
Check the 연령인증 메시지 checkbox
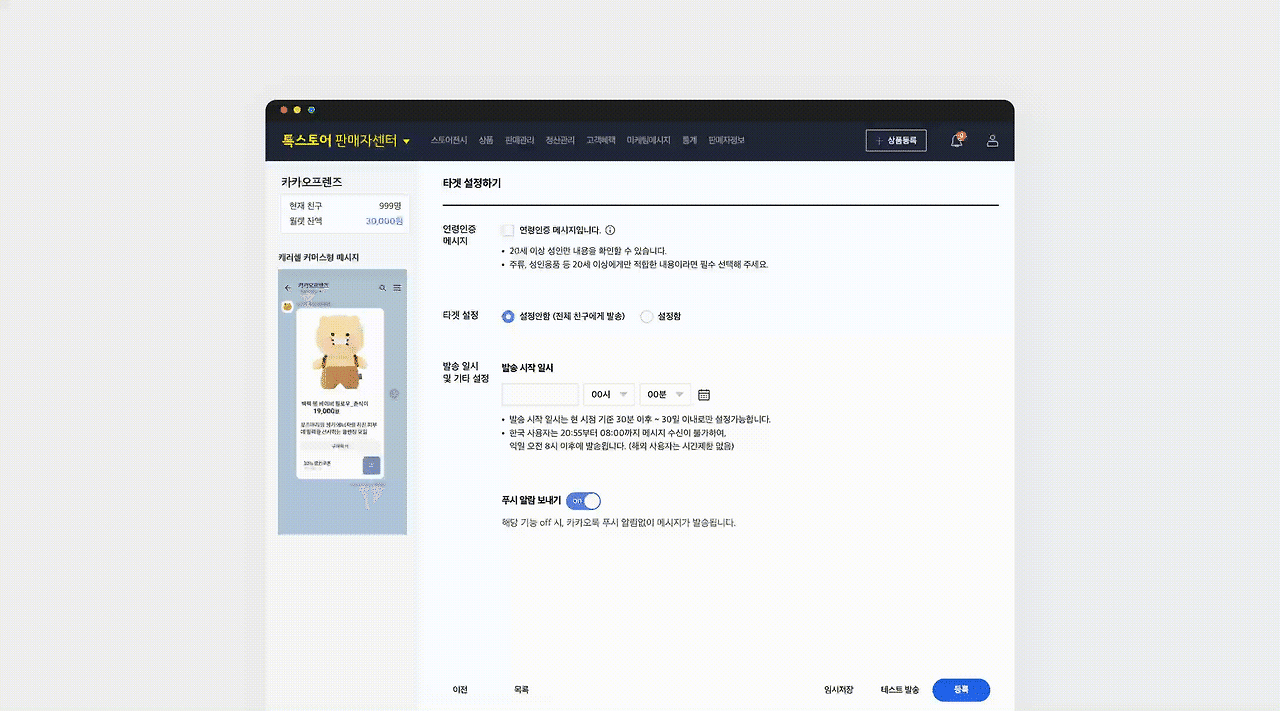[506, 229]
